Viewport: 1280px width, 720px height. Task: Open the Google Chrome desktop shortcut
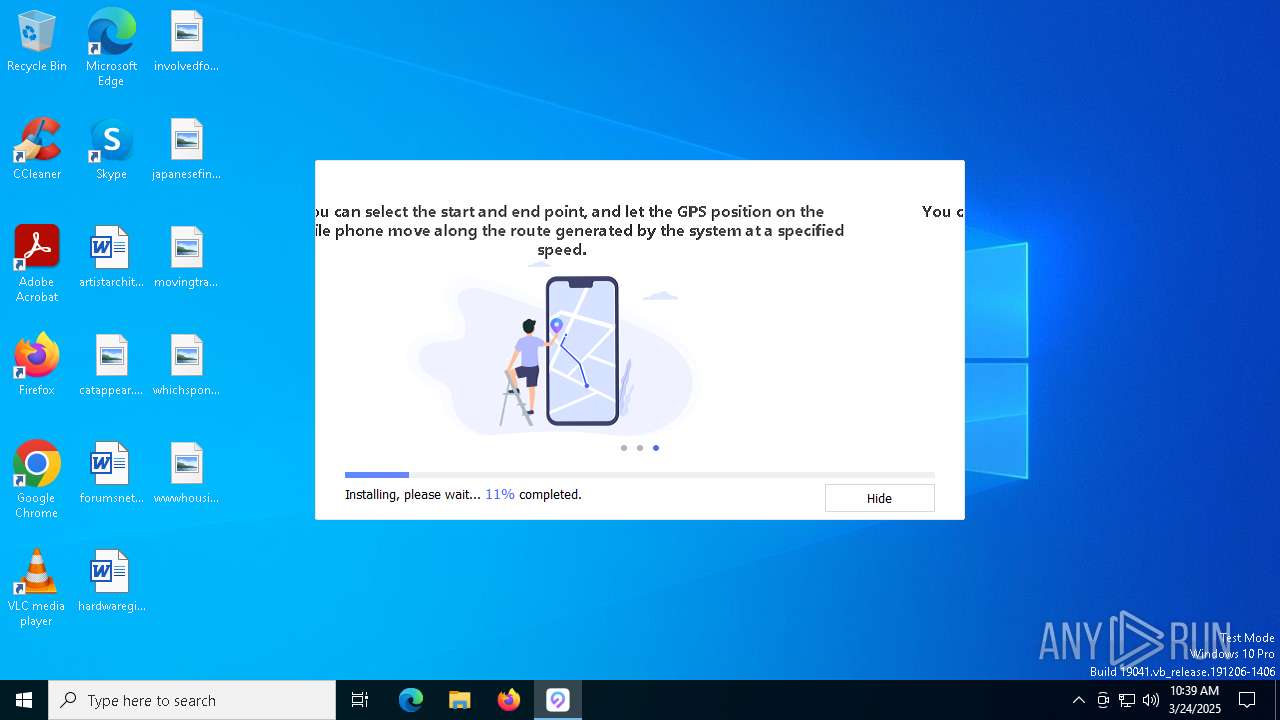(37, 480)
